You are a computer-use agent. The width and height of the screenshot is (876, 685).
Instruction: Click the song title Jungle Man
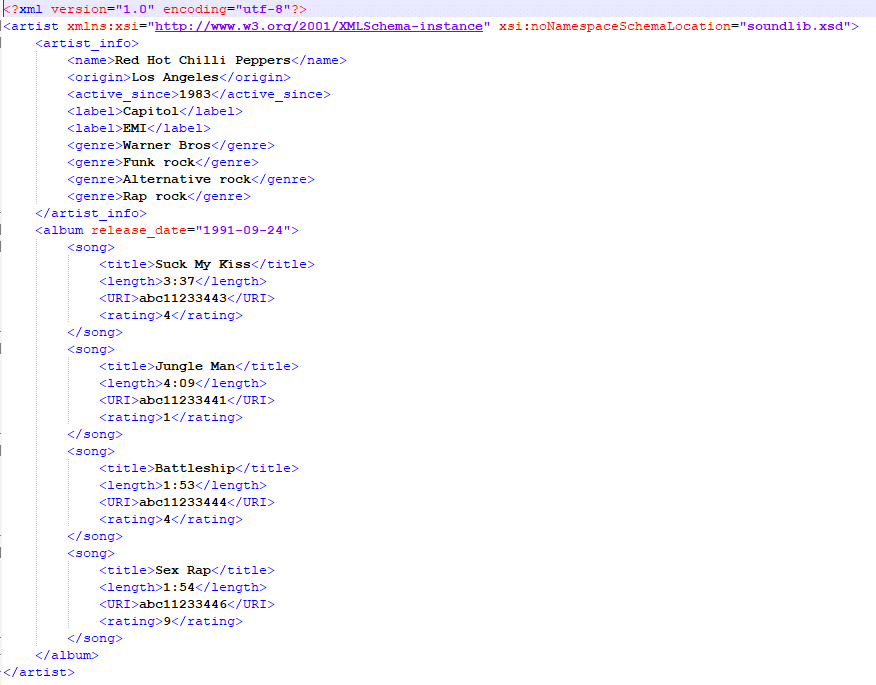coord(195,367)
